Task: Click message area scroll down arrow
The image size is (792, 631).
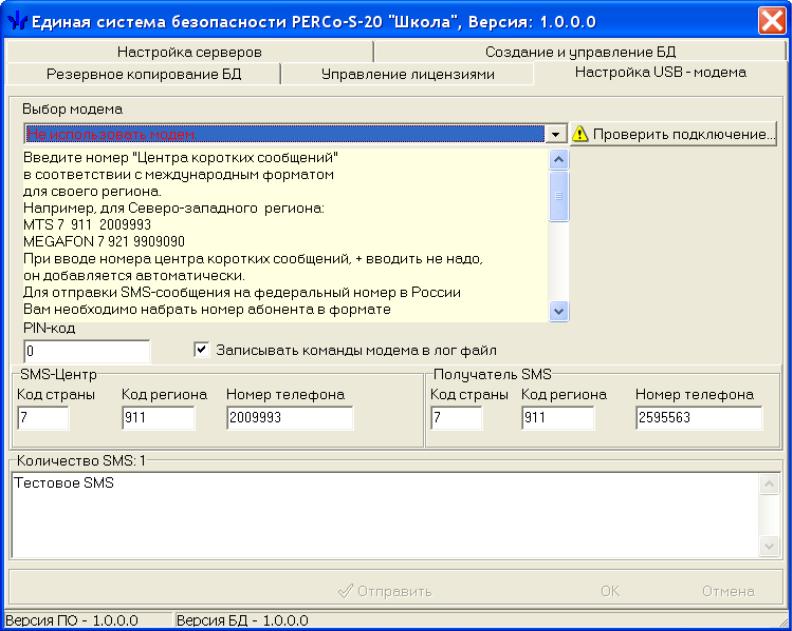Action: 769,546
